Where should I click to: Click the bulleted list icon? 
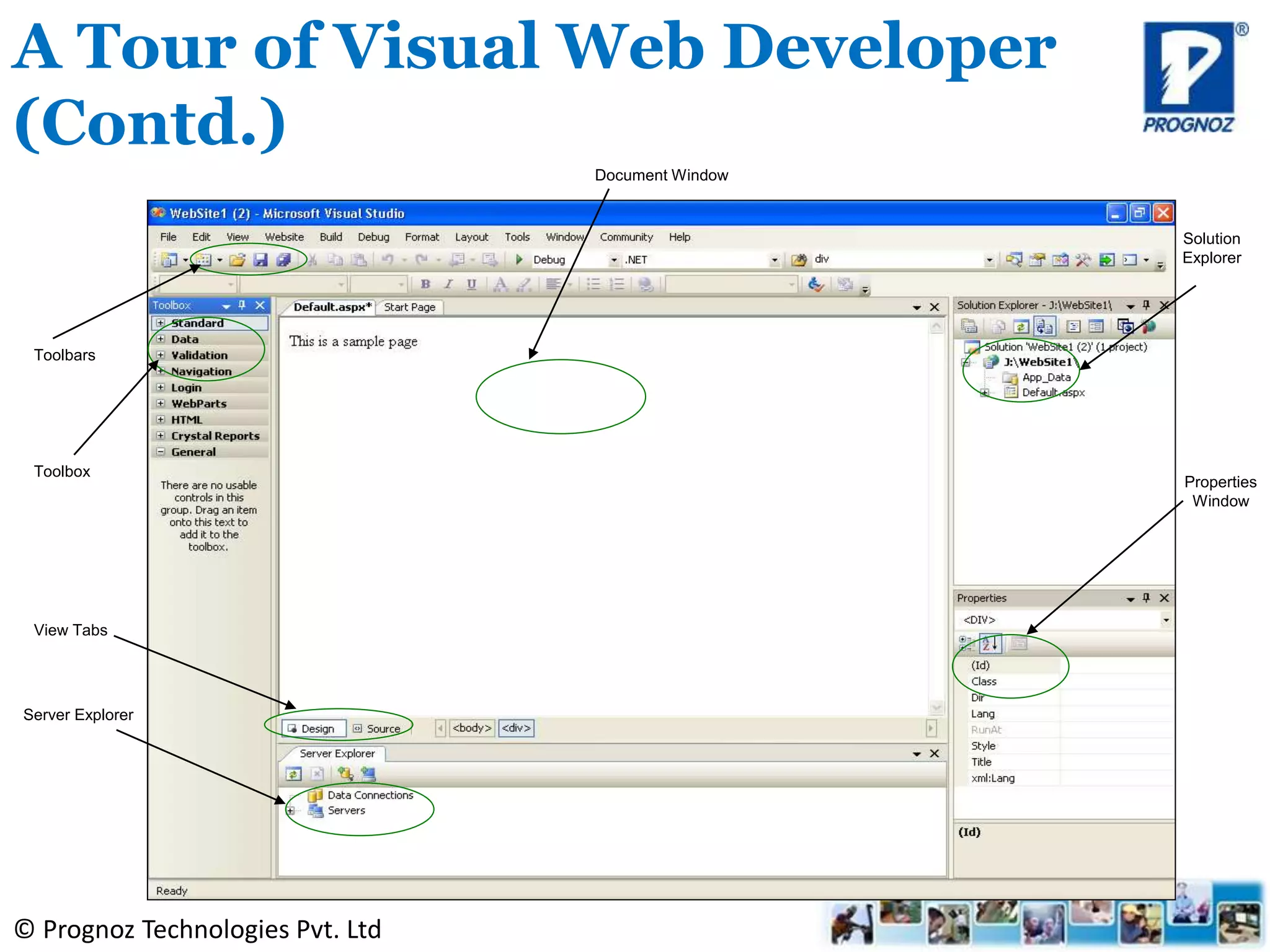pyautogui.click(x=593, y=284)
